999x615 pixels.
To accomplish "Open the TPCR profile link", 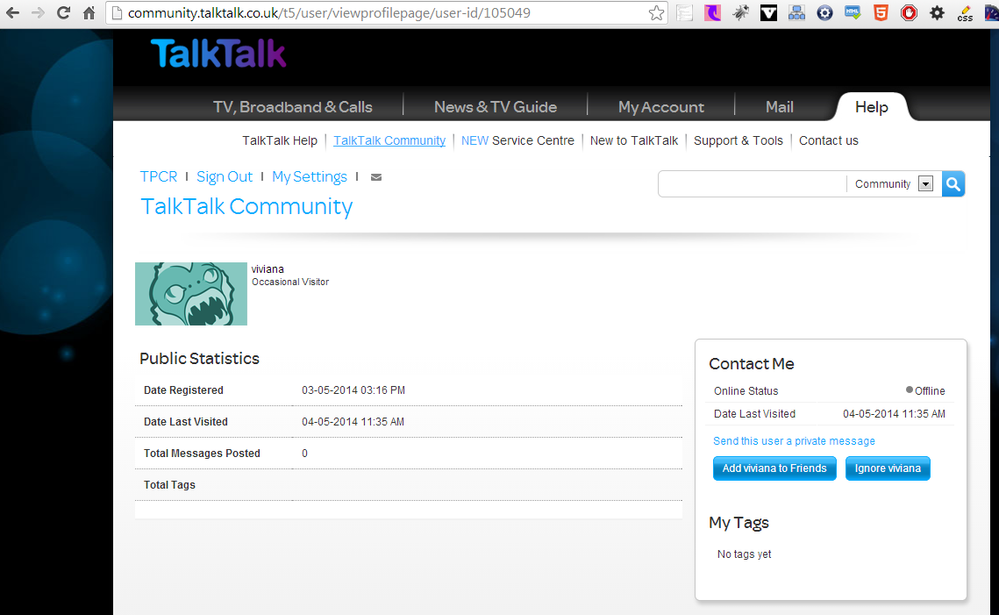I will pos(159,177).
